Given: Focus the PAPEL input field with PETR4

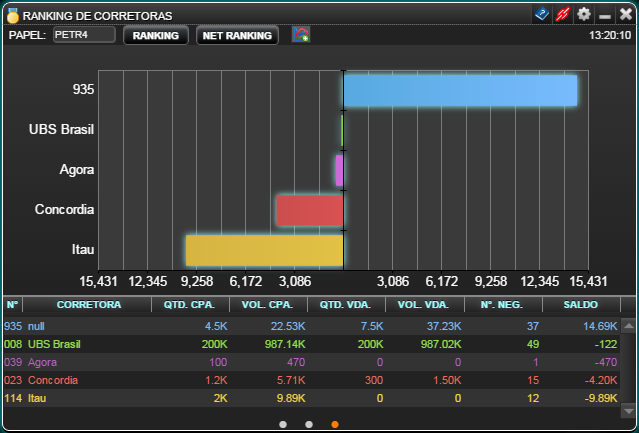Looking at the screenshot, I should pos(84,35).
